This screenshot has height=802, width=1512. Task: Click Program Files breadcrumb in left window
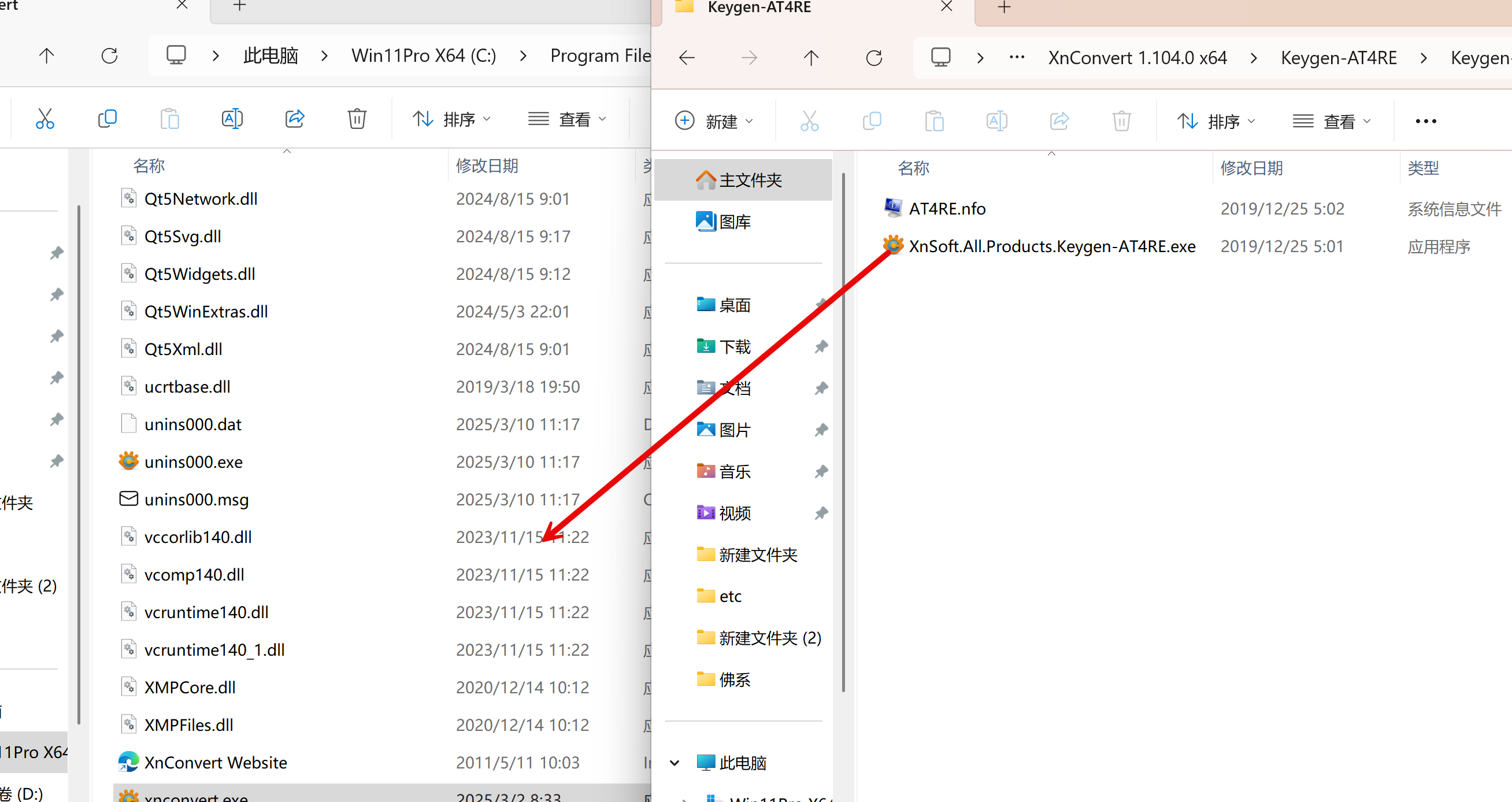pos(600,56)
